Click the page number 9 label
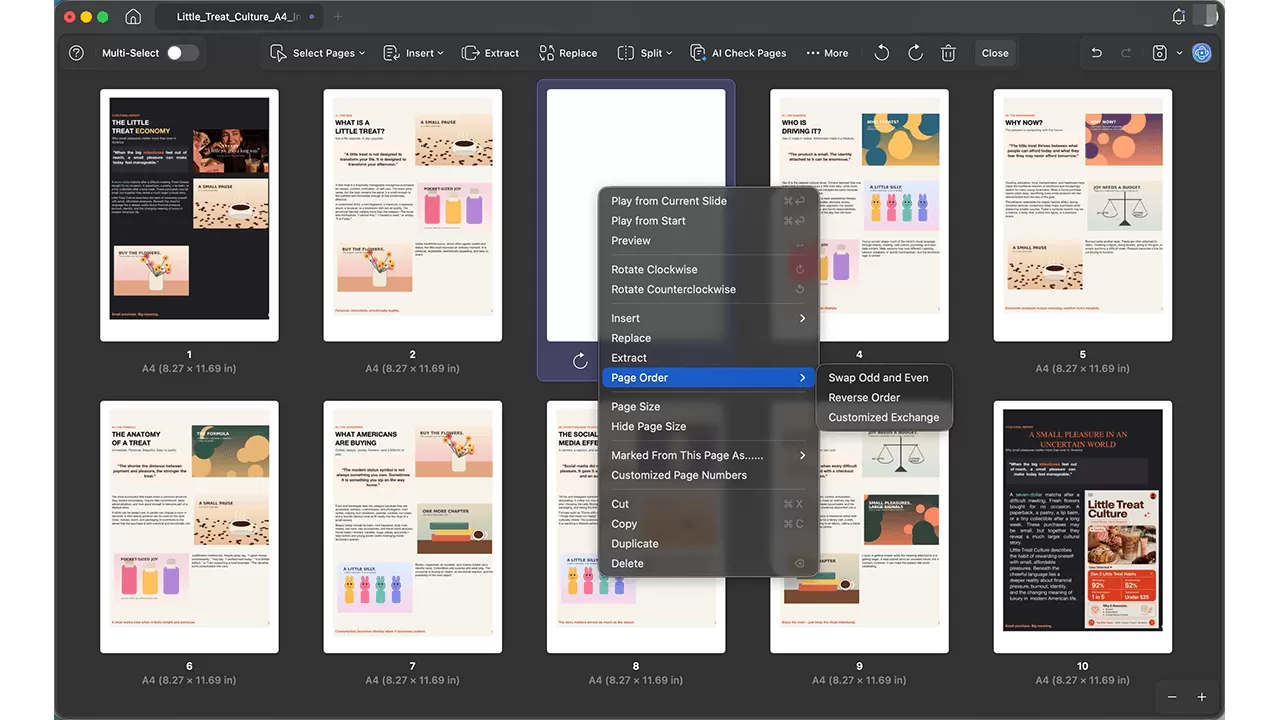This screenshot has width=1280, height=720. [859, 667]
